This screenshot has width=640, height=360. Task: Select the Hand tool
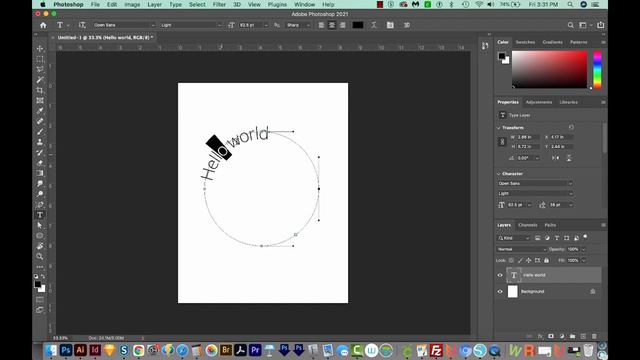(x=40, y=246)
